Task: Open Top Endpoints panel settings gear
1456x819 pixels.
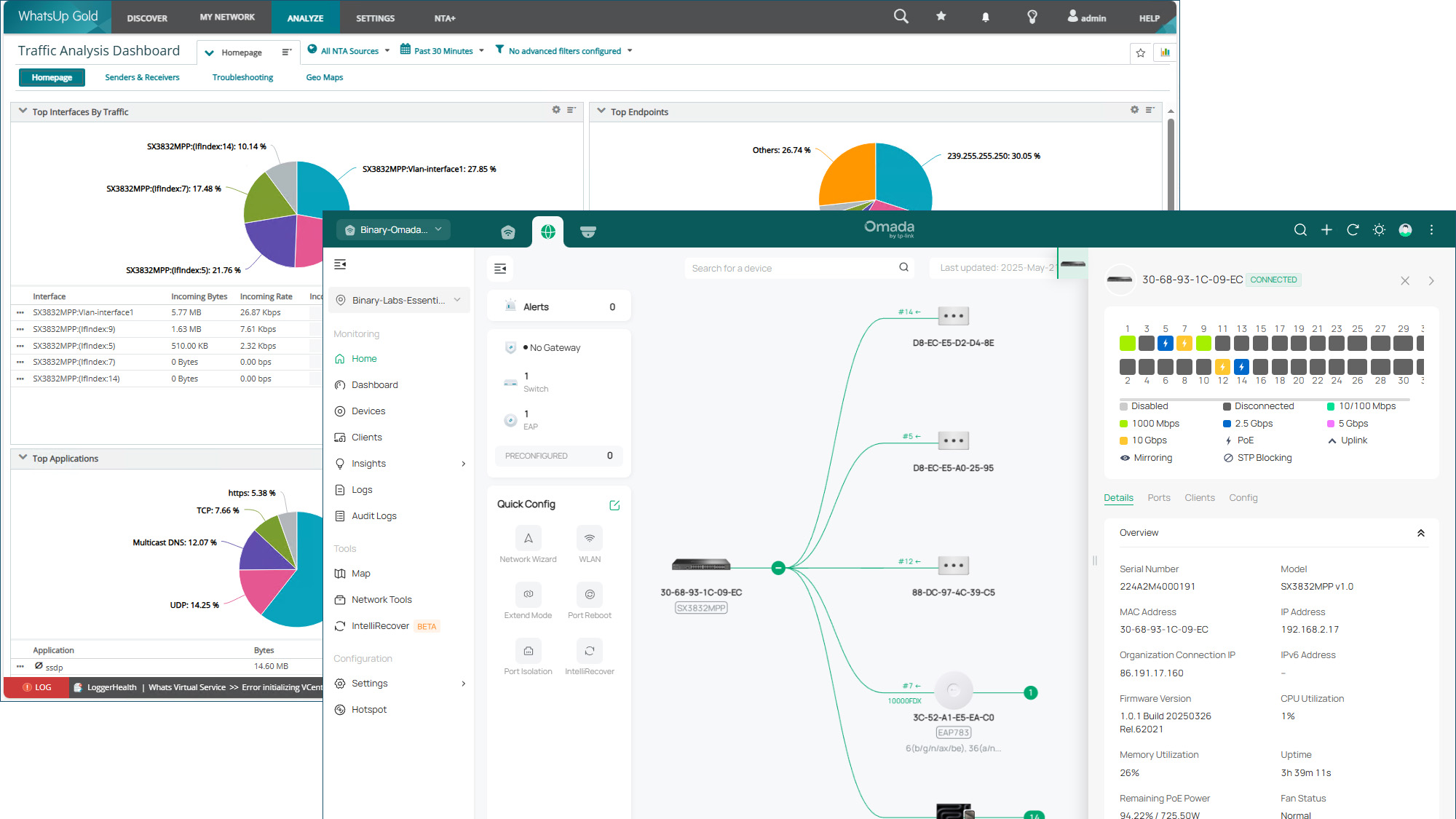Action: pyautogui.click(x=1135, y=110)
